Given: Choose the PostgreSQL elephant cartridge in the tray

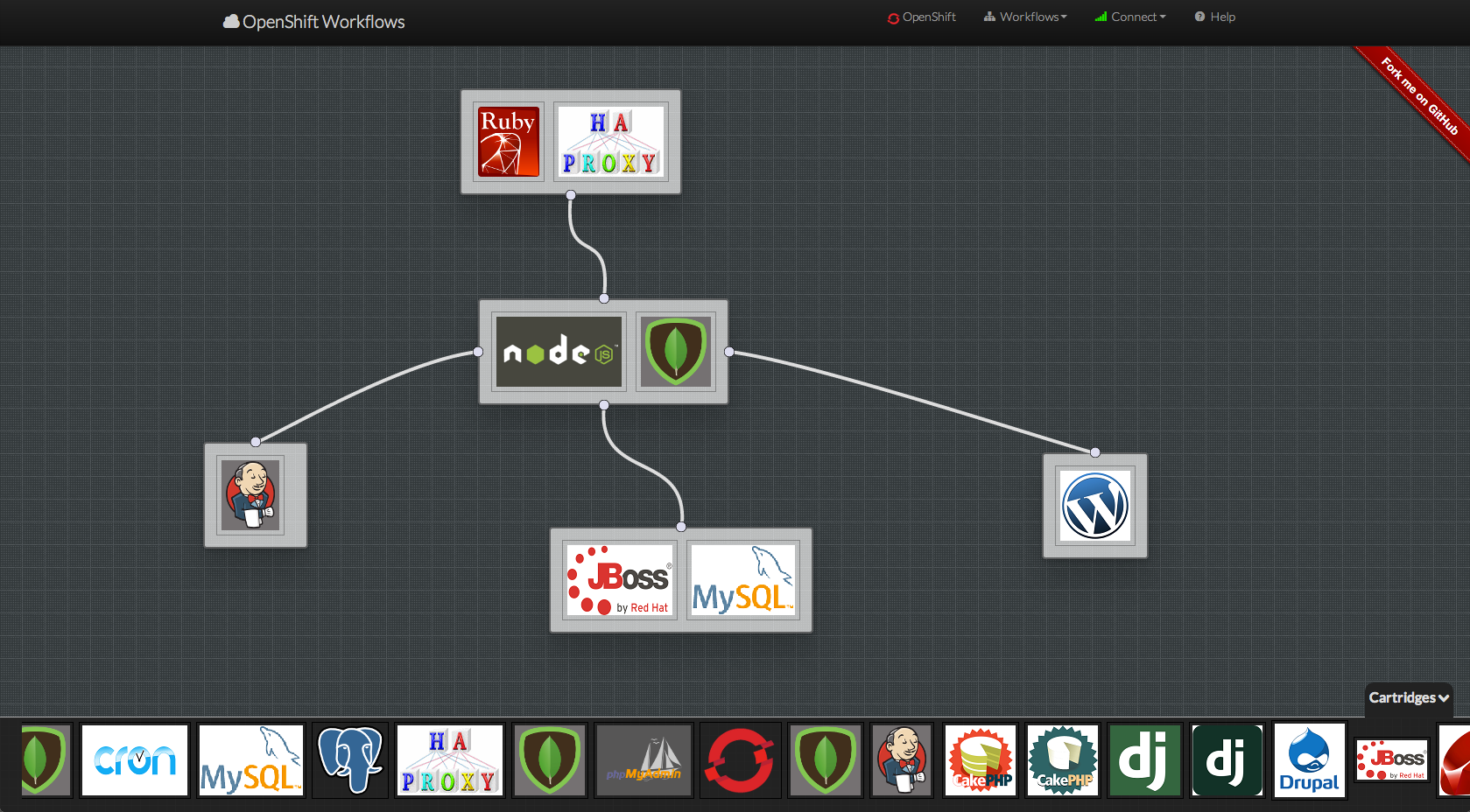Looking at the screenshot, I should (x=350, y=760).
